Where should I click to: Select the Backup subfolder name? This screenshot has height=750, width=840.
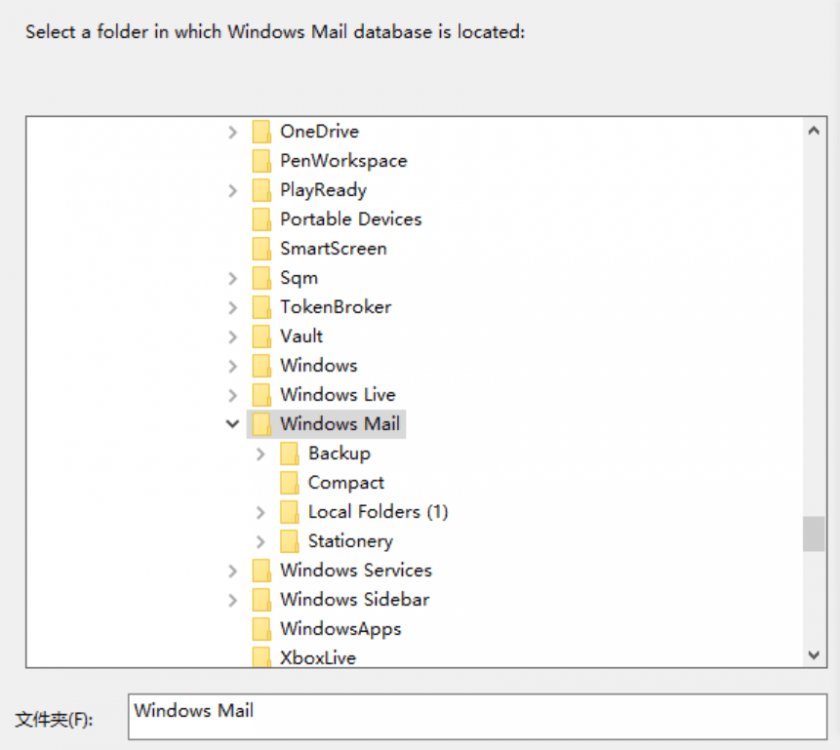339,453
